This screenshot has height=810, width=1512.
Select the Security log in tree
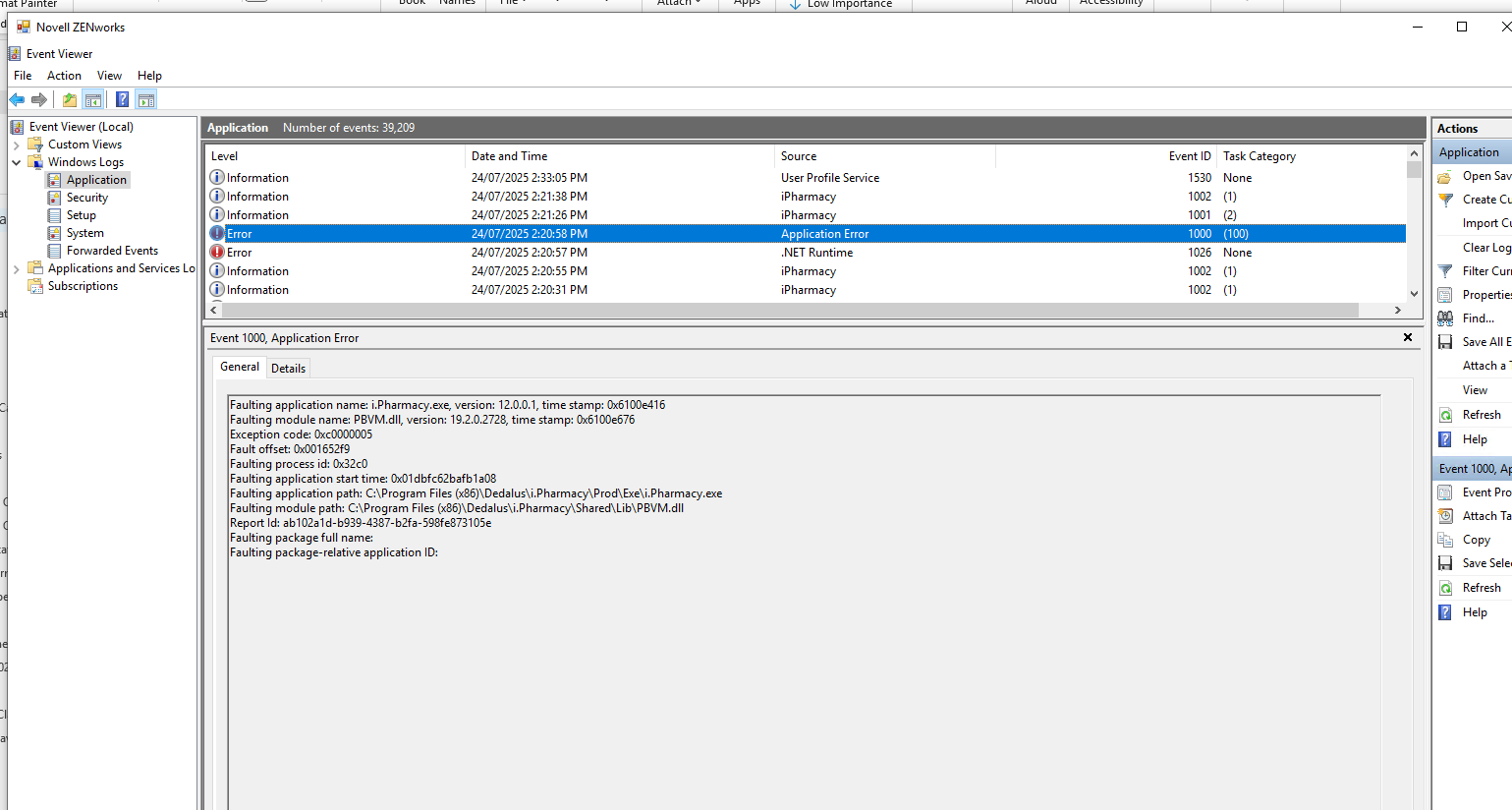click(86, 198)
